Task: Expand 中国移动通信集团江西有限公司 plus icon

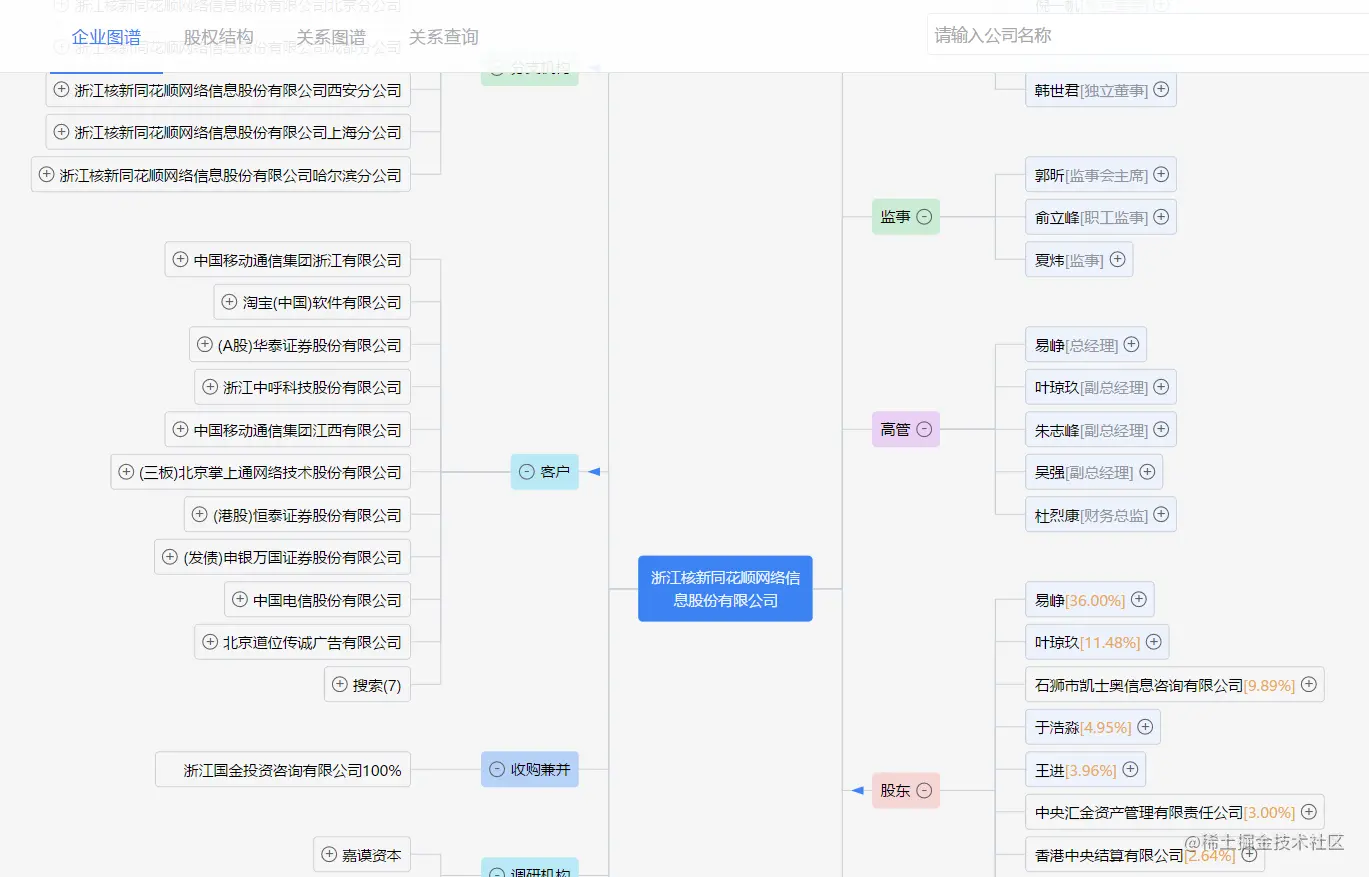Action: click(180, 429)
